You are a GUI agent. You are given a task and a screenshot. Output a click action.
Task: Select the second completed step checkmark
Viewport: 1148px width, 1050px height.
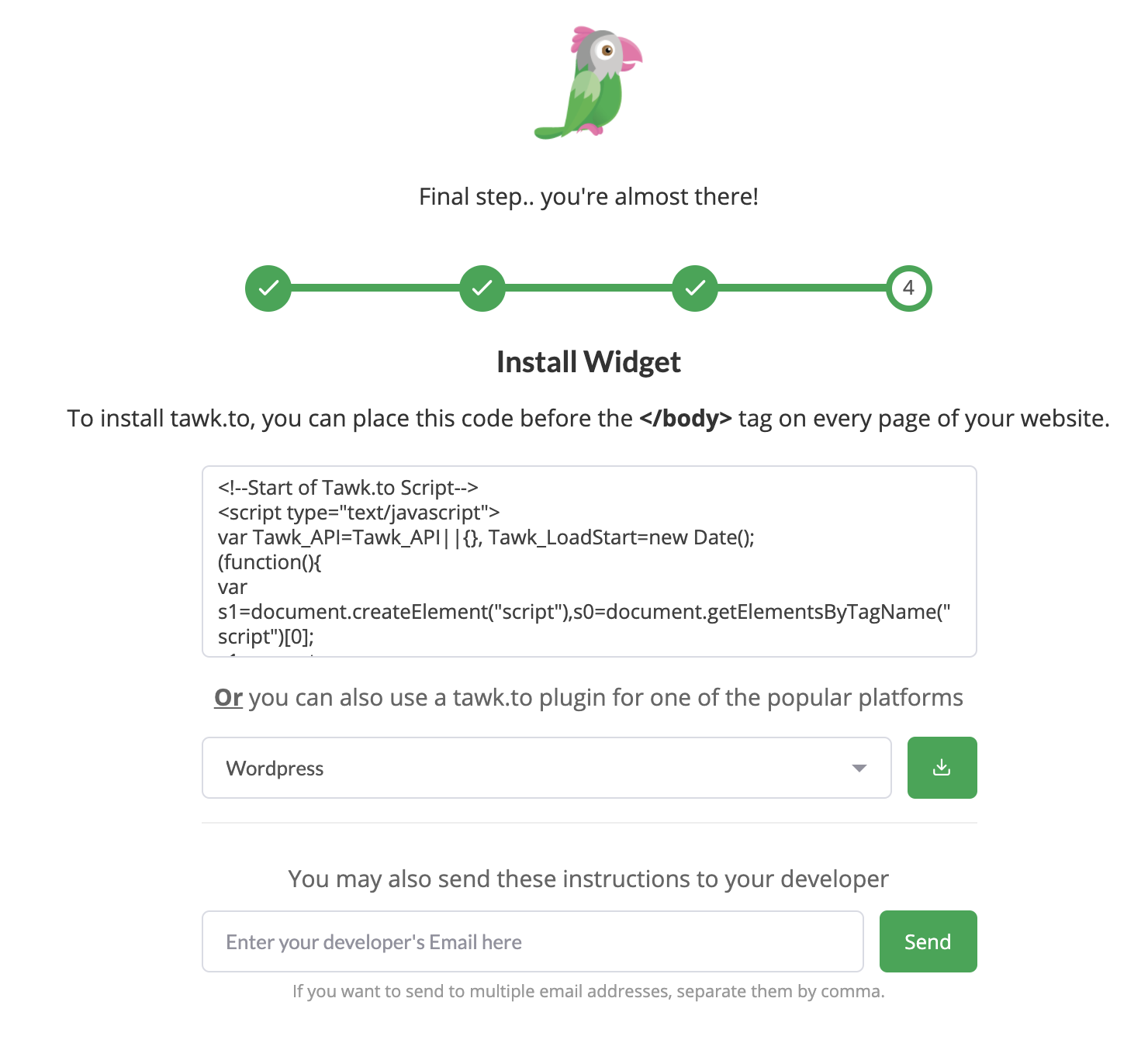click(x=482, y=288)
